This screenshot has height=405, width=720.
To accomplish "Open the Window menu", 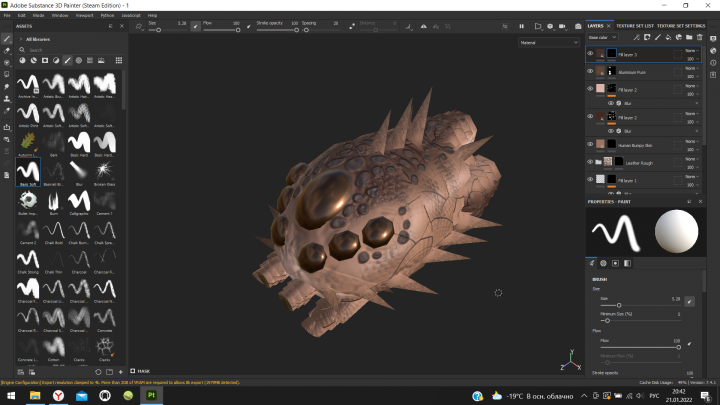I will 60,15.
